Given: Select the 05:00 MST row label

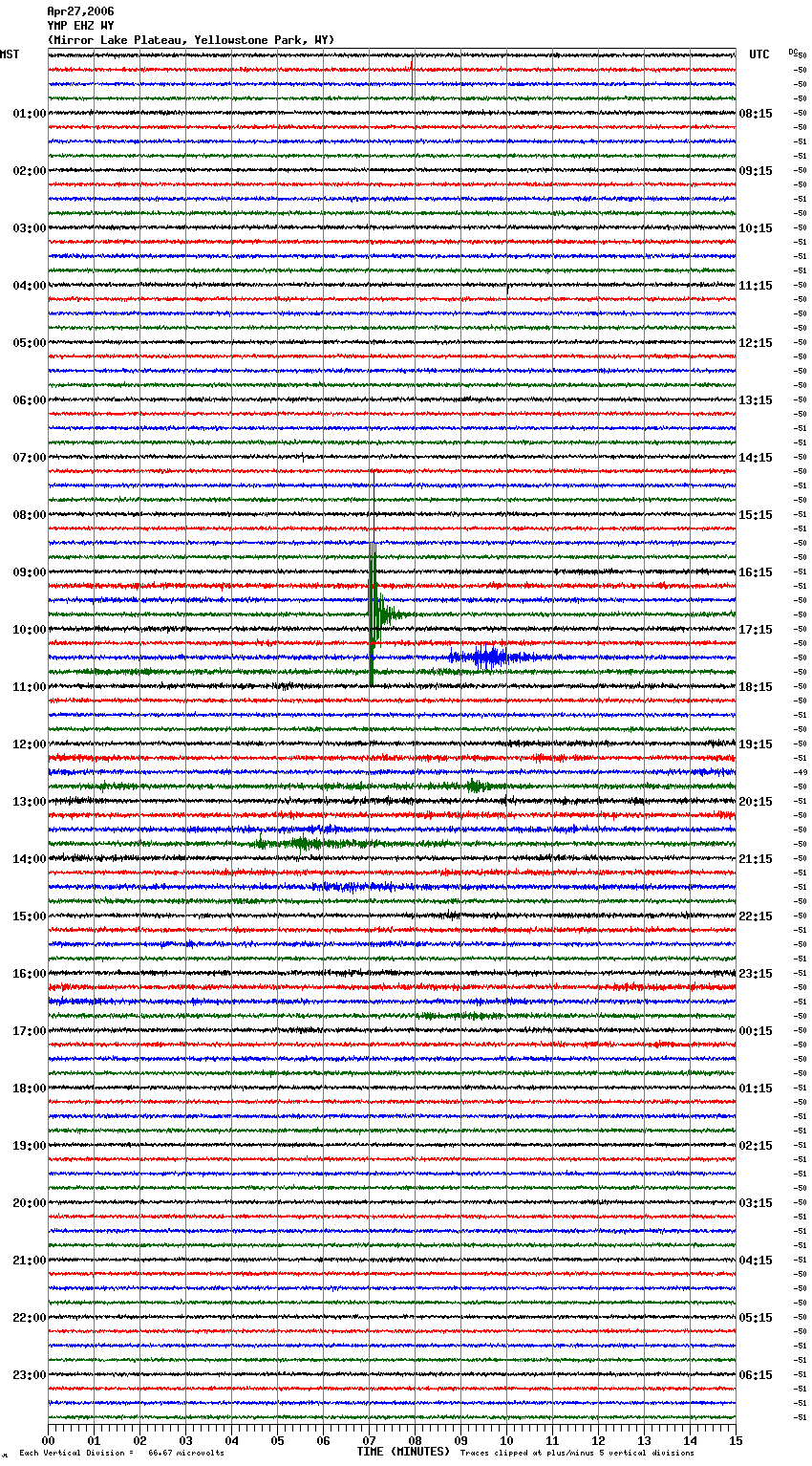Looking at the screenshot, I should pyautogui.click(x=30, y=343).
